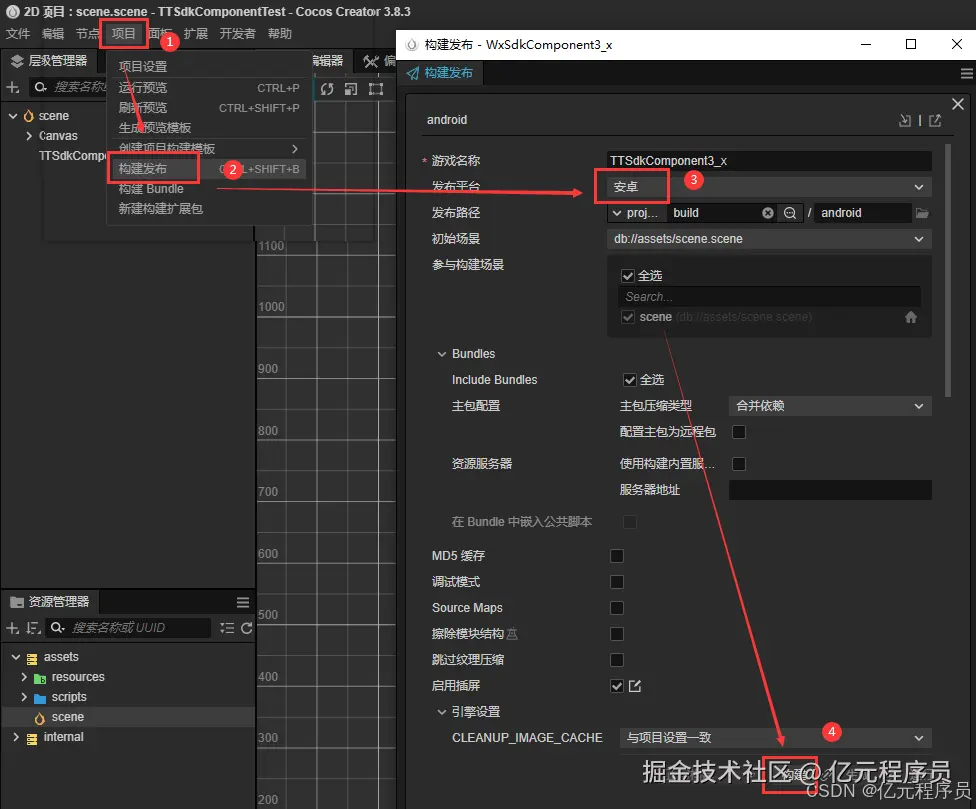The image size is (976, 809).
Task: Switch to the 层级管理器 panel tab
Action: click(x=50, y=61)
